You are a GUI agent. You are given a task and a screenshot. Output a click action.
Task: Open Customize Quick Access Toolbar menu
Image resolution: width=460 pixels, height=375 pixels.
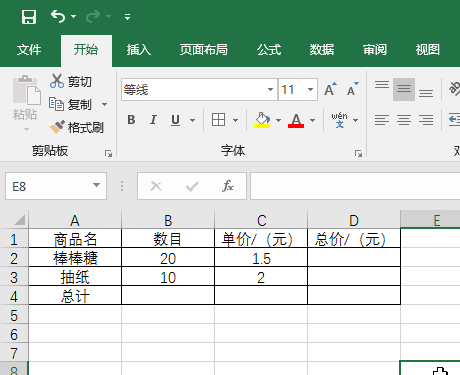[x=127, y=17]
